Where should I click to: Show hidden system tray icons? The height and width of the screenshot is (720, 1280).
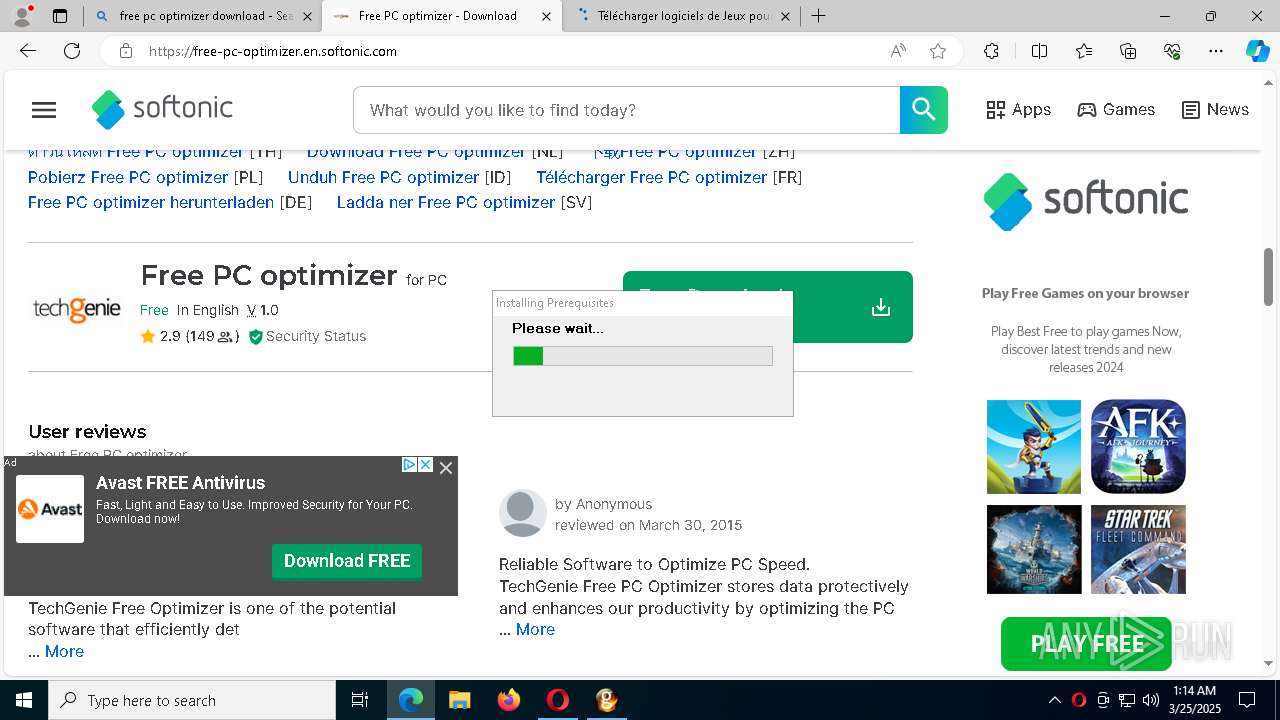1054,700
